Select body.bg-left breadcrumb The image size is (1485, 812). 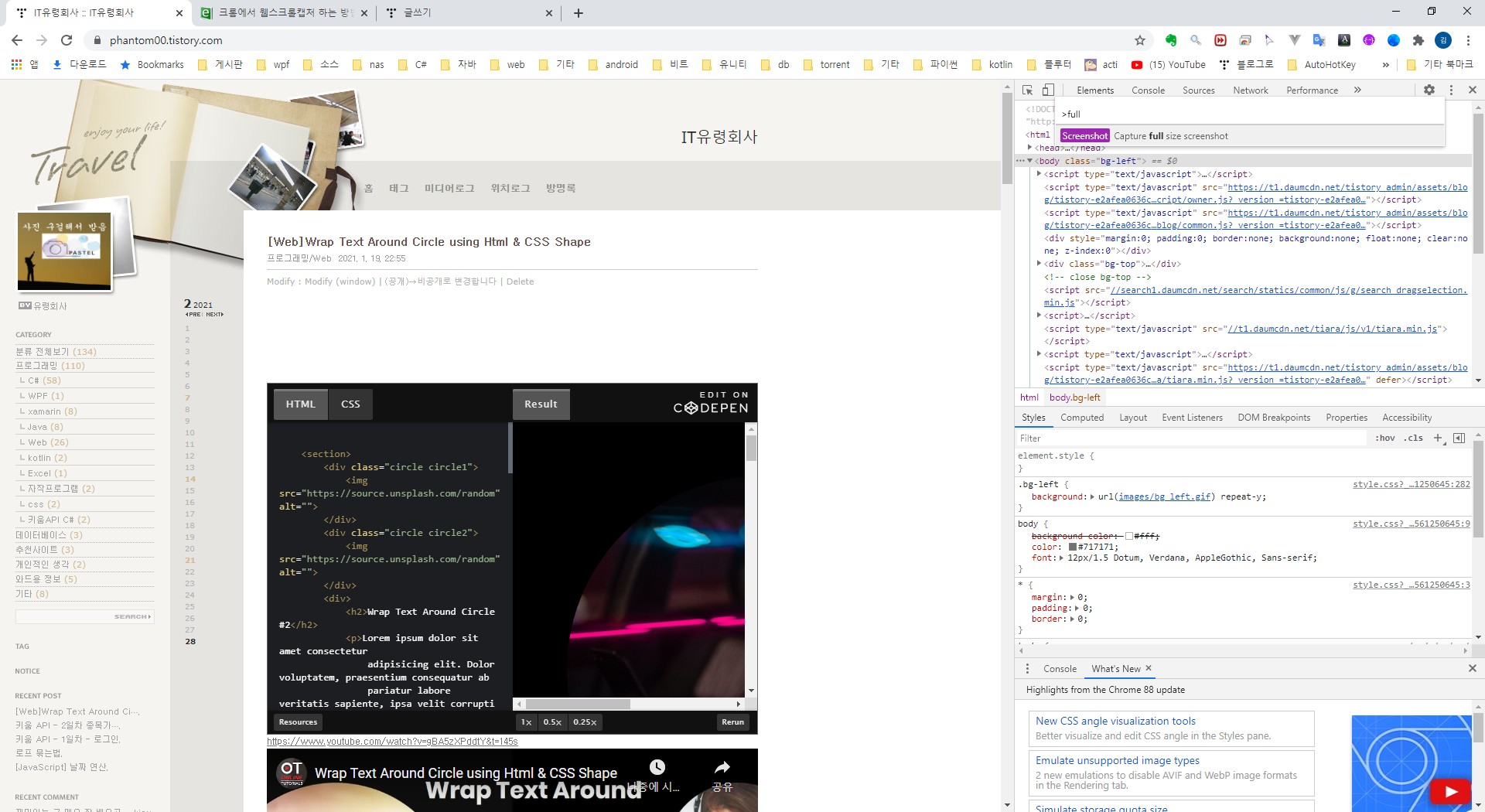[x=1074, y=397]
